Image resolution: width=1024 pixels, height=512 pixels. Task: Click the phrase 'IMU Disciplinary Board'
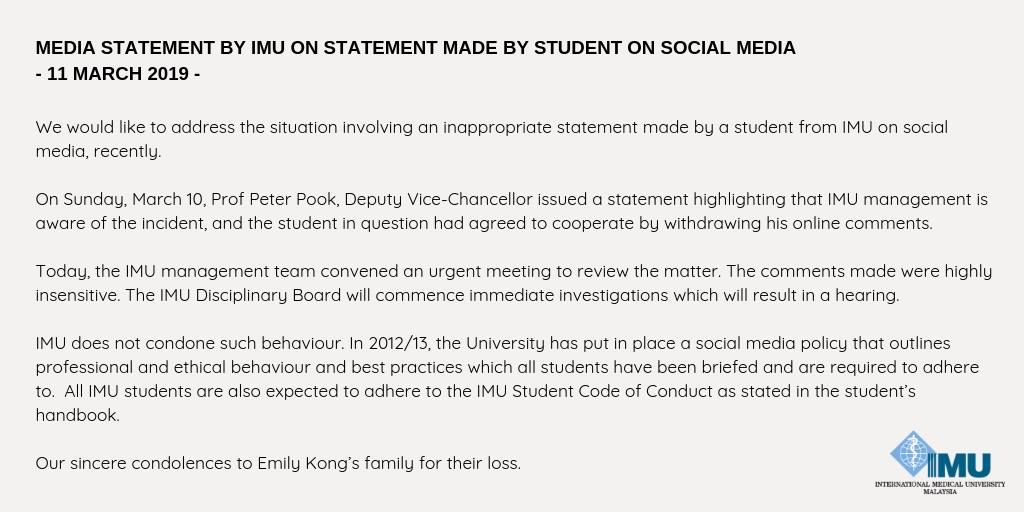(x=251, y=295)
